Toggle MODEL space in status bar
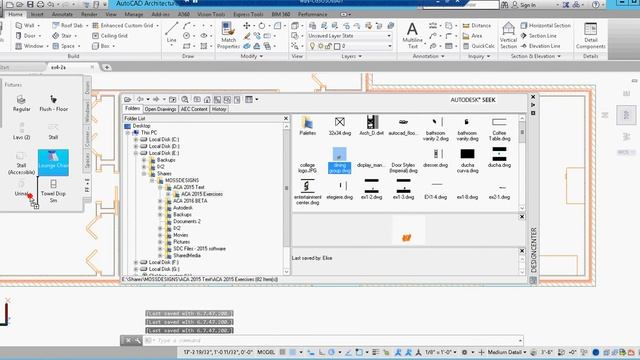 point(265,352)
